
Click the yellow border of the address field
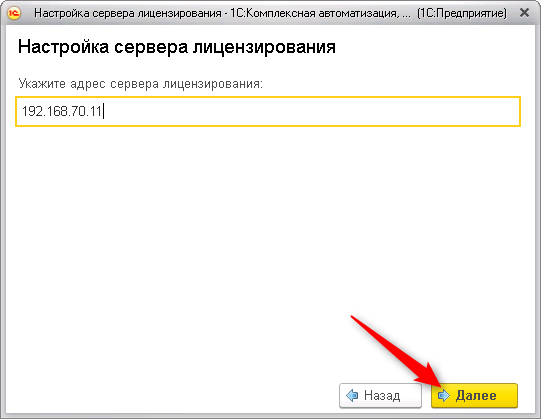268,97
